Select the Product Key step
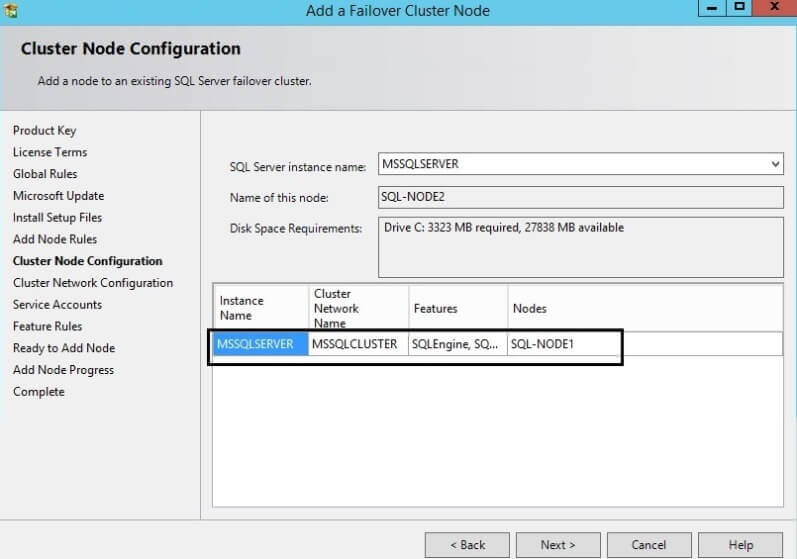Viewport: 797px width, 559px height. coord(45,131)
